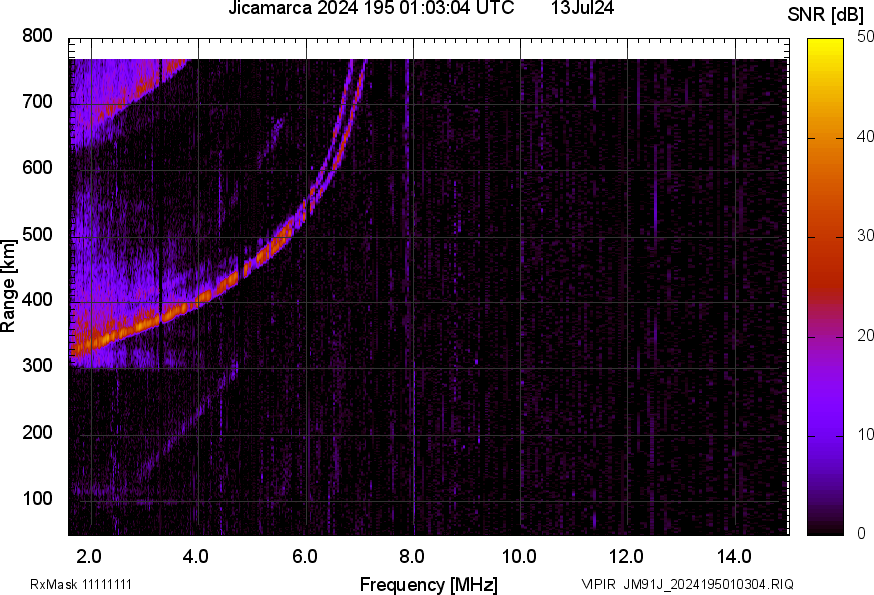
Task: Click the y-axis tick label '800'
Action: click(x=37, y=36)
